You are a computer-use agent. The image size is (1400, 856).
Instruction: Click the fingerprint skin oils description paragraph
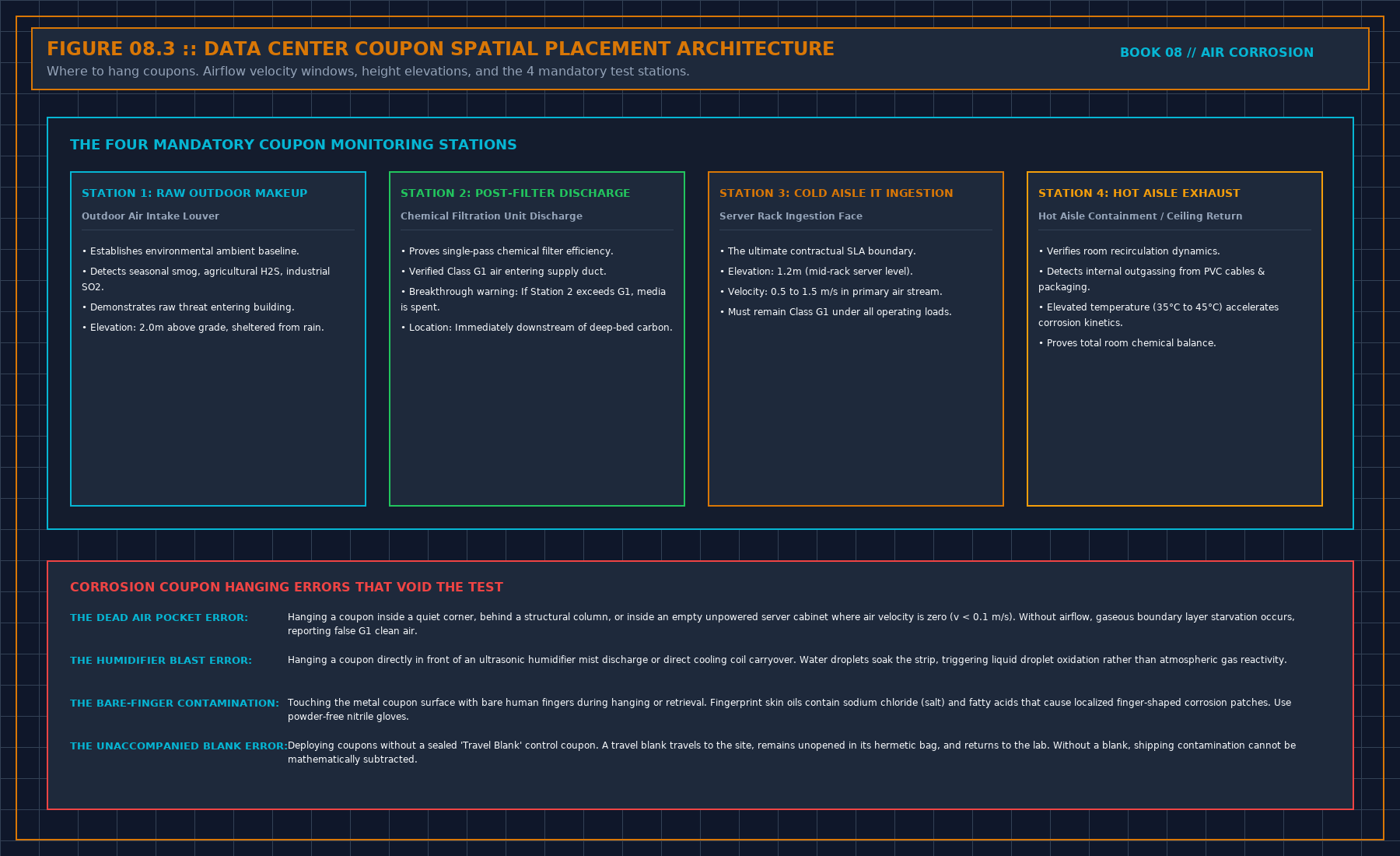coord(789,710)
